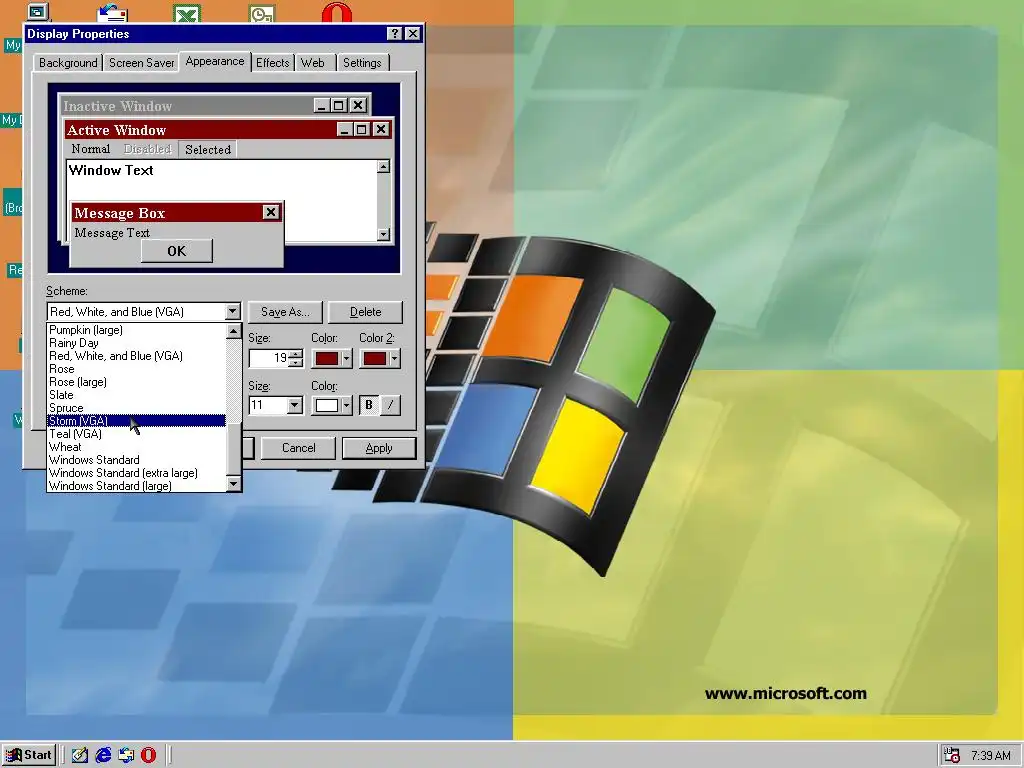
Task: Click the Message Text label in the preview
Action: pos(112,233)
